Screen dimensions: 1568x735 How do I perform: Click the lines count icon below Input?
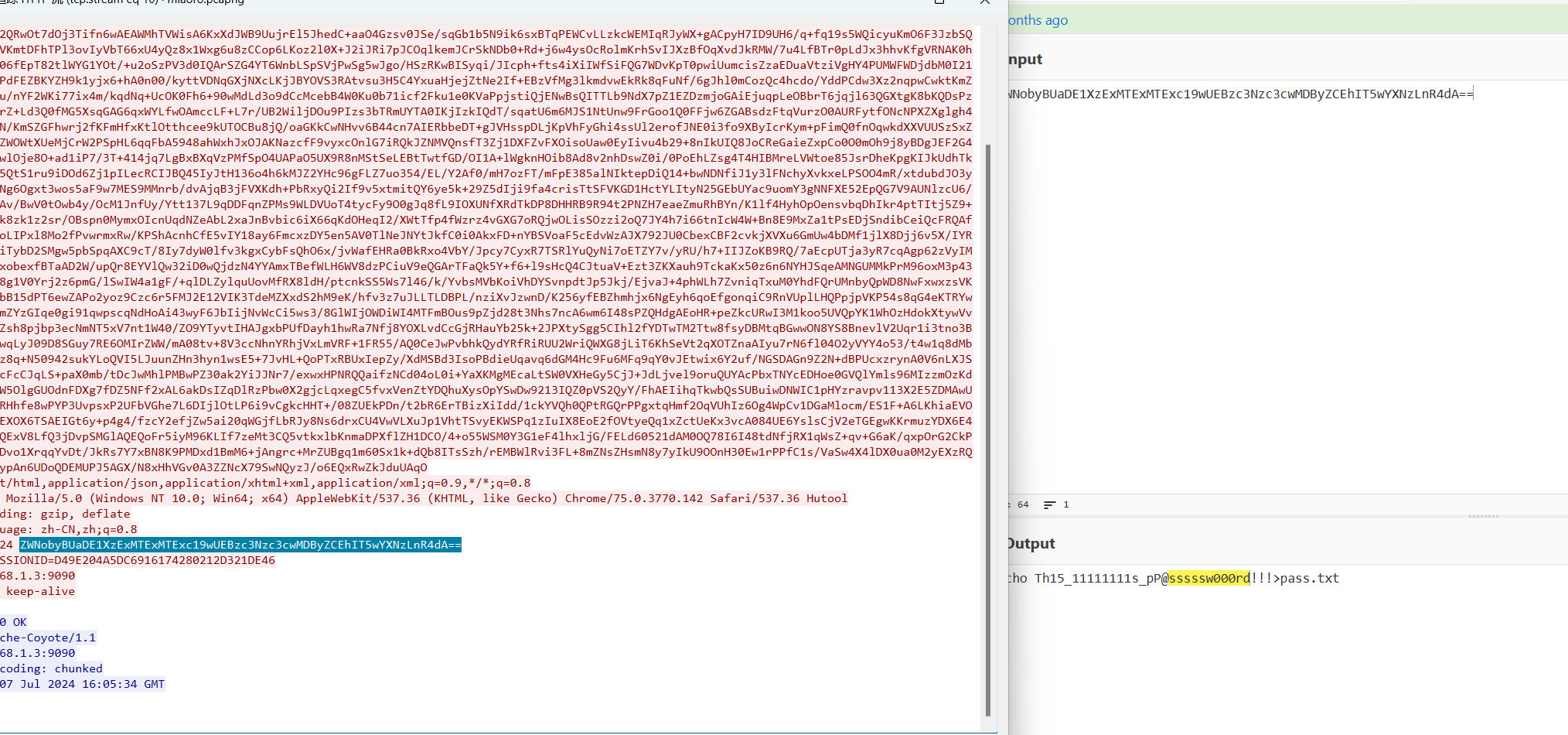point(1049,504)
